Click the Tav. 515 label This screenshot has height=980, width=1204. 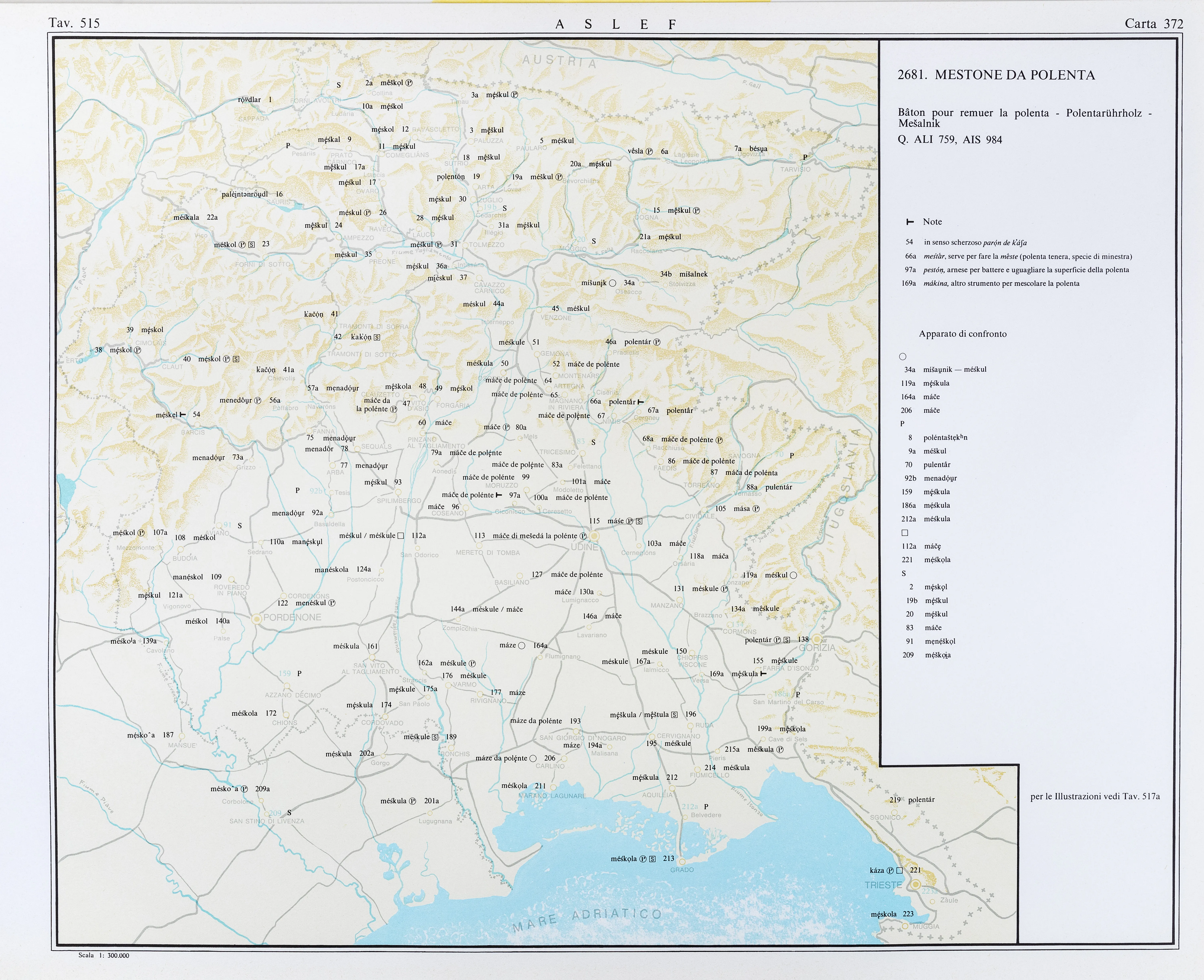tap(74, 23)
